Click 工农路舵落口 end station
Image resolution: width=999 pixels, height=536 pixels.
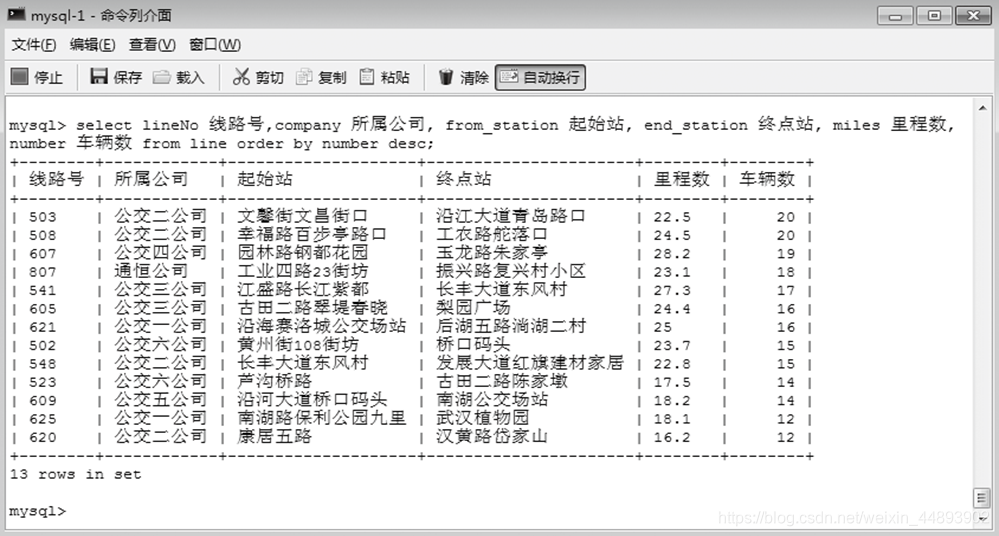pos(492,235)
